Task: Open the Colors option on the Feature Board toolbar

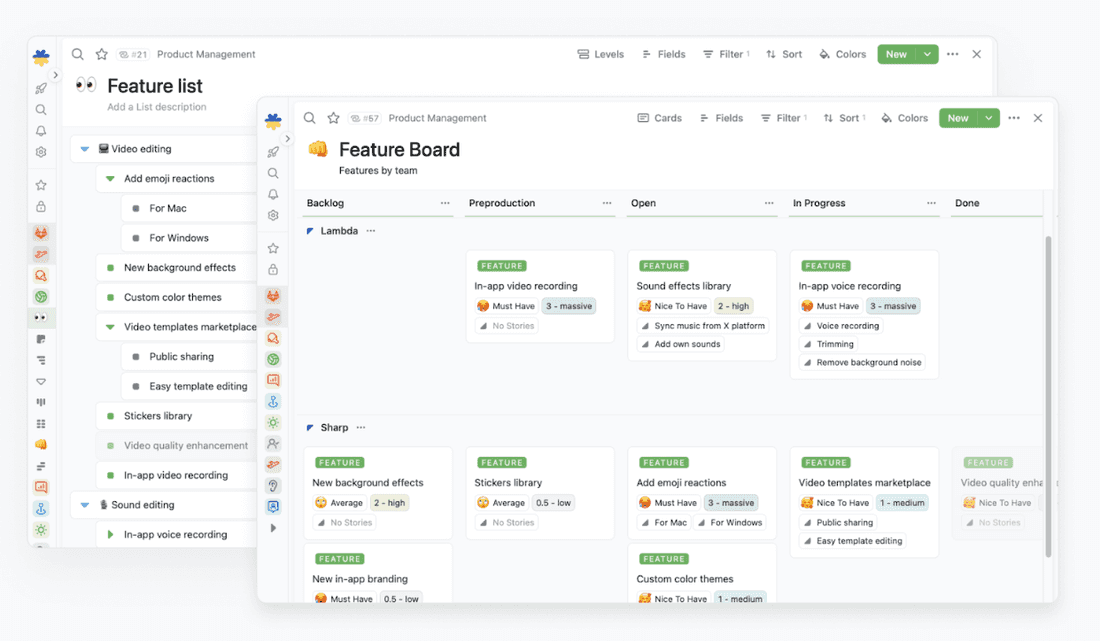Action: pos(904,117)
